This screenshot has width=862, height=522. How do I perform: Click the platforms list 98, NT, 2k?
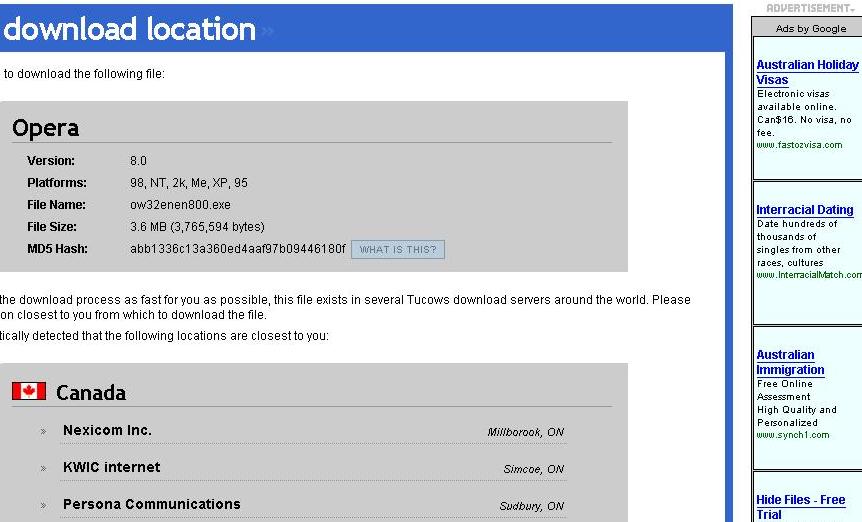[x=189, y=183]
